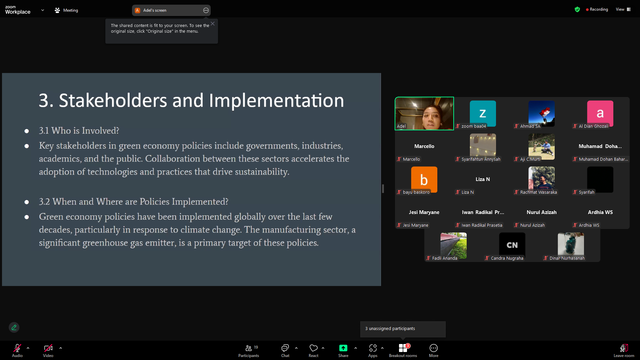Open Breakout rooms
The height and width of the screenshot is (360, 640).
point(403,350)
